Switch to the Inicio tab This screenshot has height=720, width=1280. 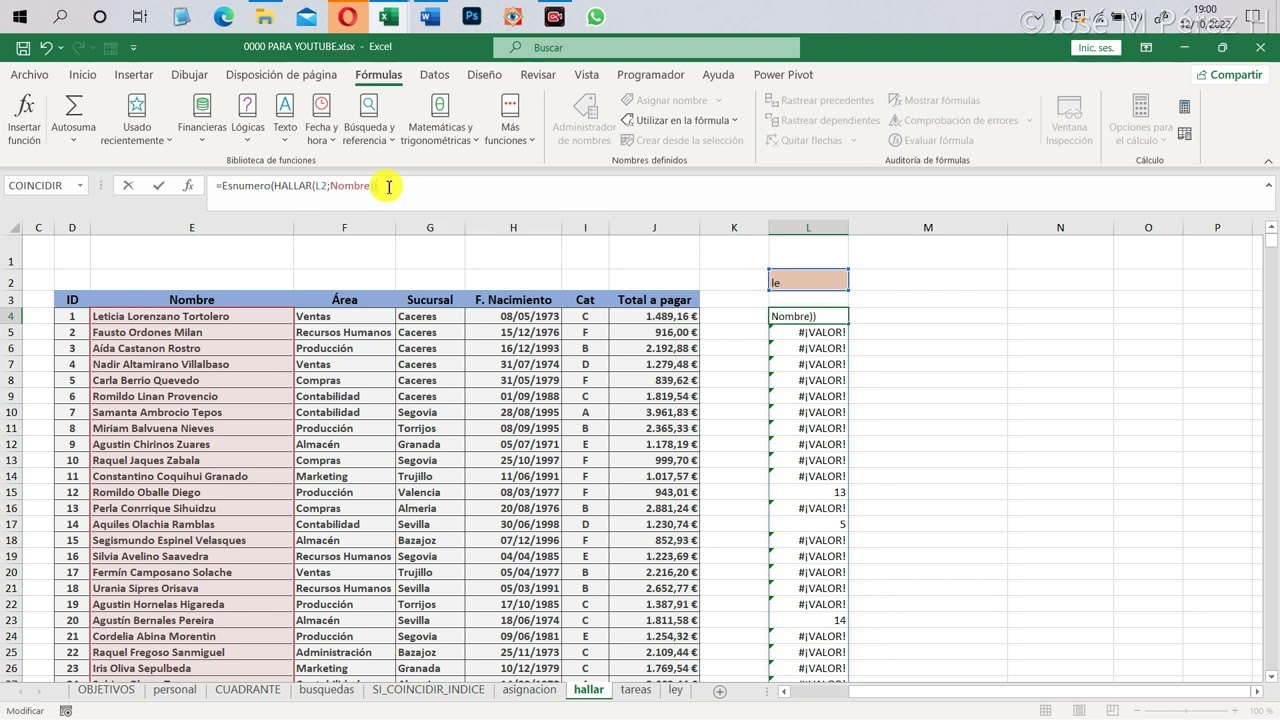coord(83,75)
